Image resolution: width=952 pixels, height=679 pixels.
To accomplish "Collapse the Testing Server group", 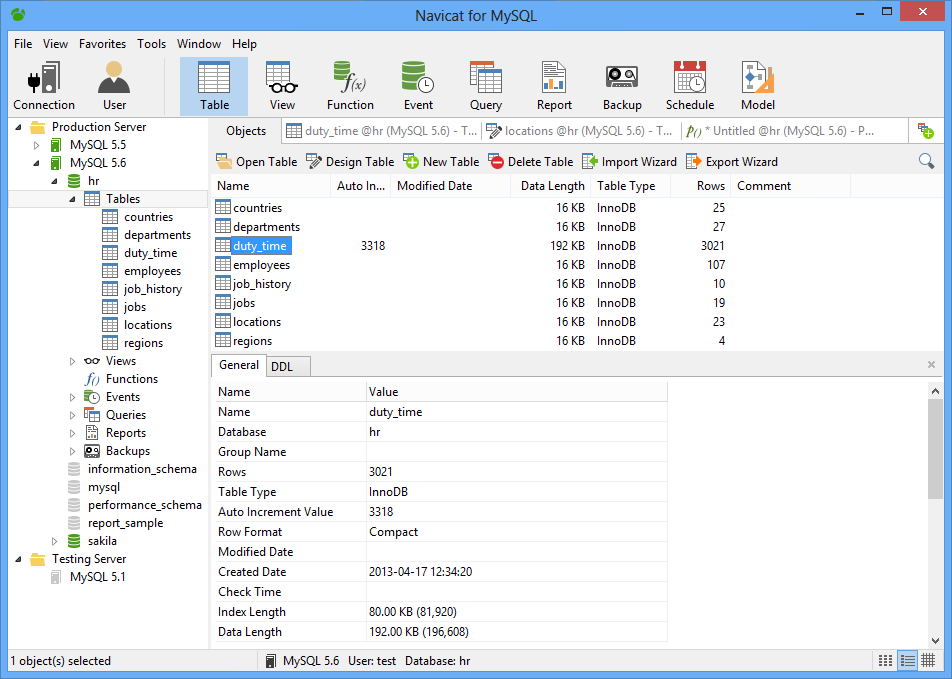I will [18, 559].
